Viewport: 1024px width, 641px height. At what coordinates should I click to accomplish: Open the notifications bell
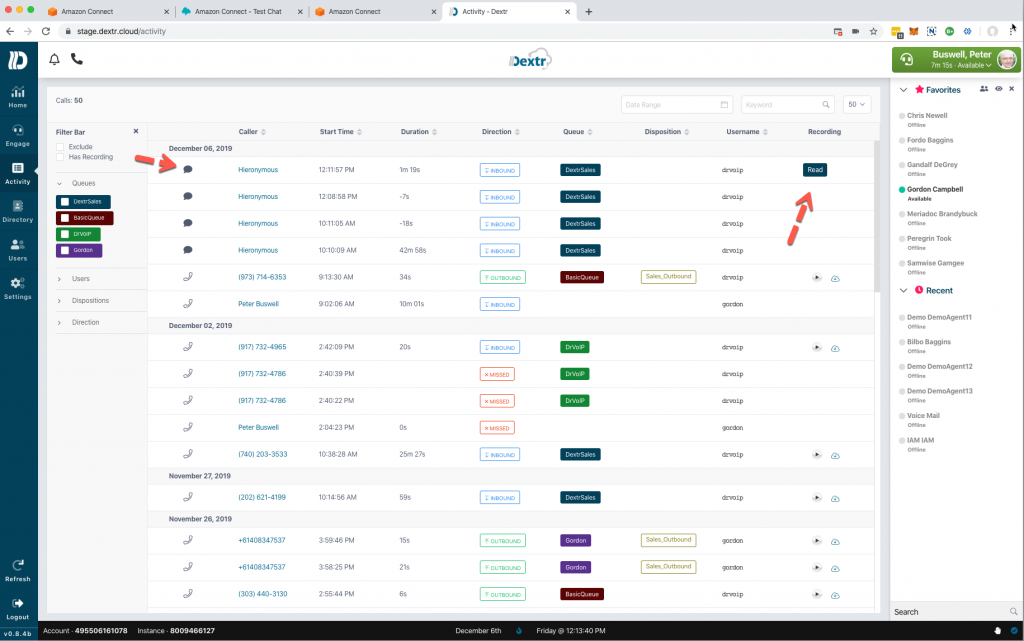(54, 59)
